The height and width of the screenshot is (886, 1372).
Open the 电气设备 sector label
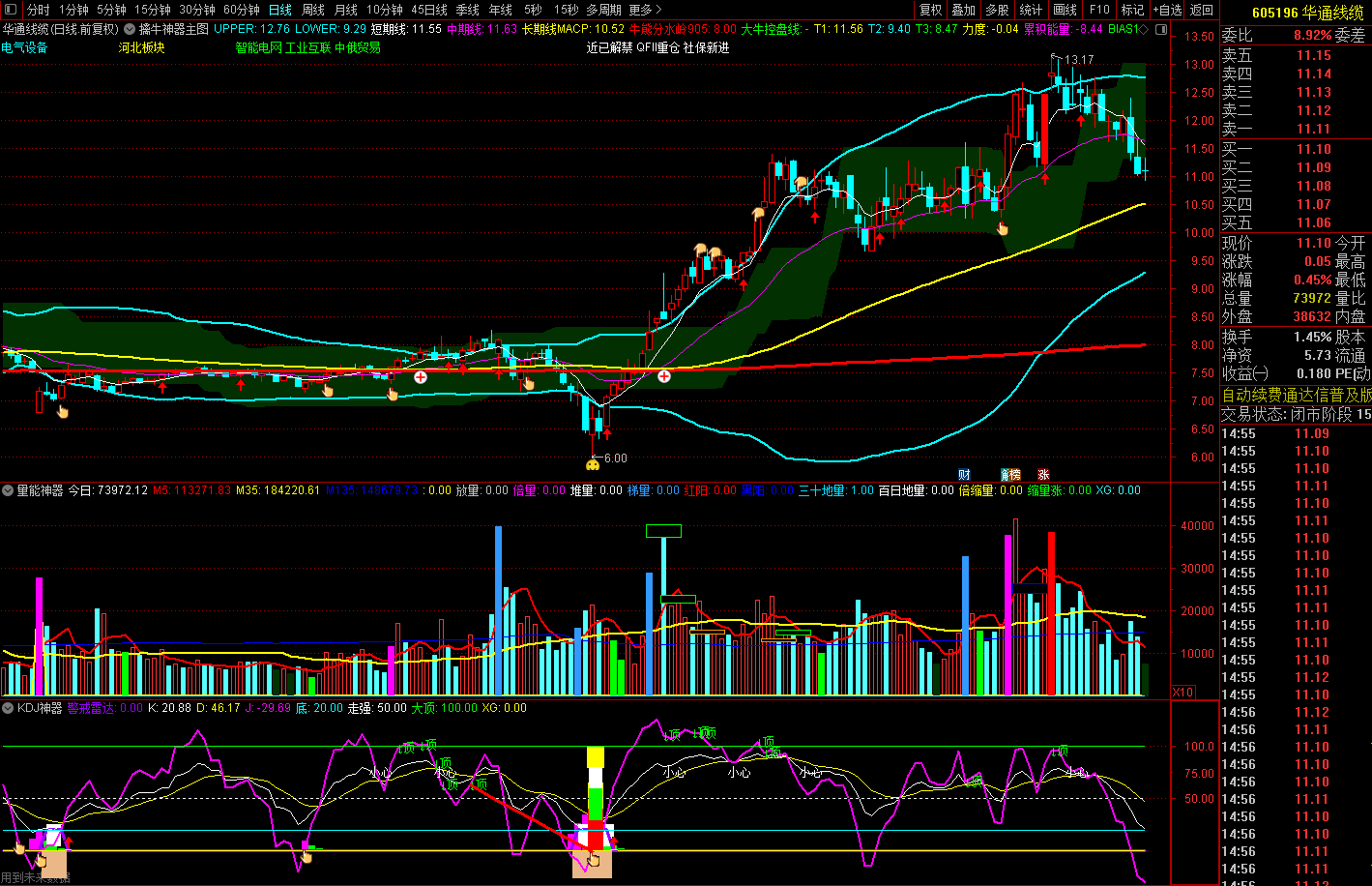pyautogui.click(x=25, y=47)
